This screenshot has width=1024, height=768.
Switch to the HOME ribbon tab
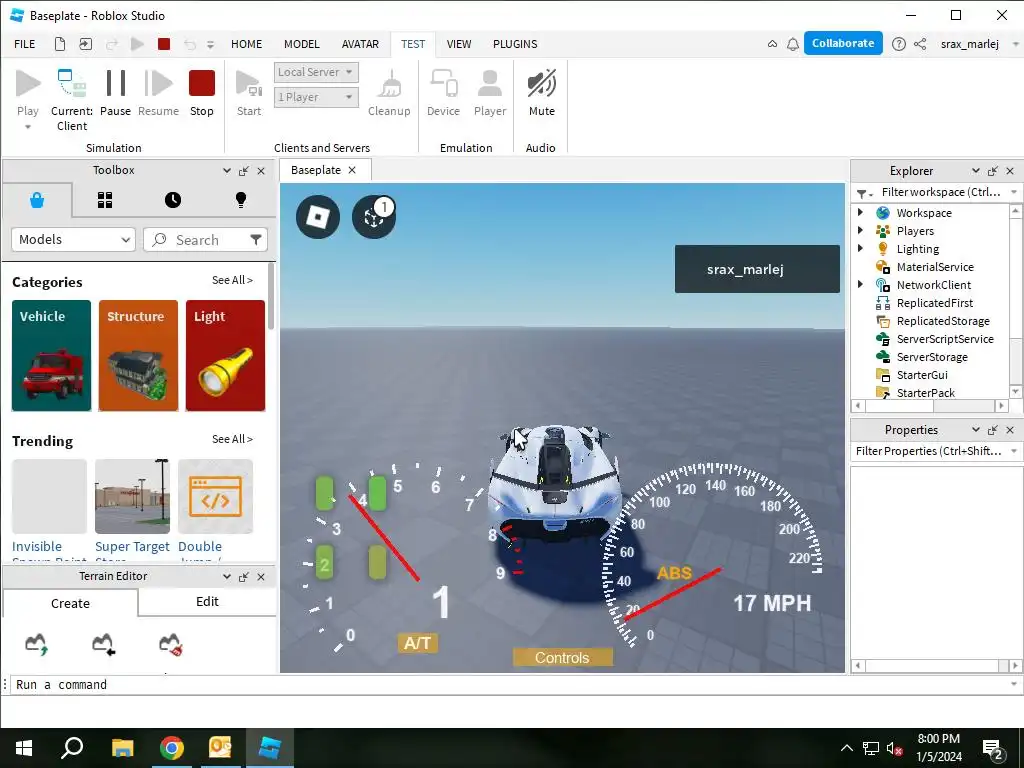246,44
